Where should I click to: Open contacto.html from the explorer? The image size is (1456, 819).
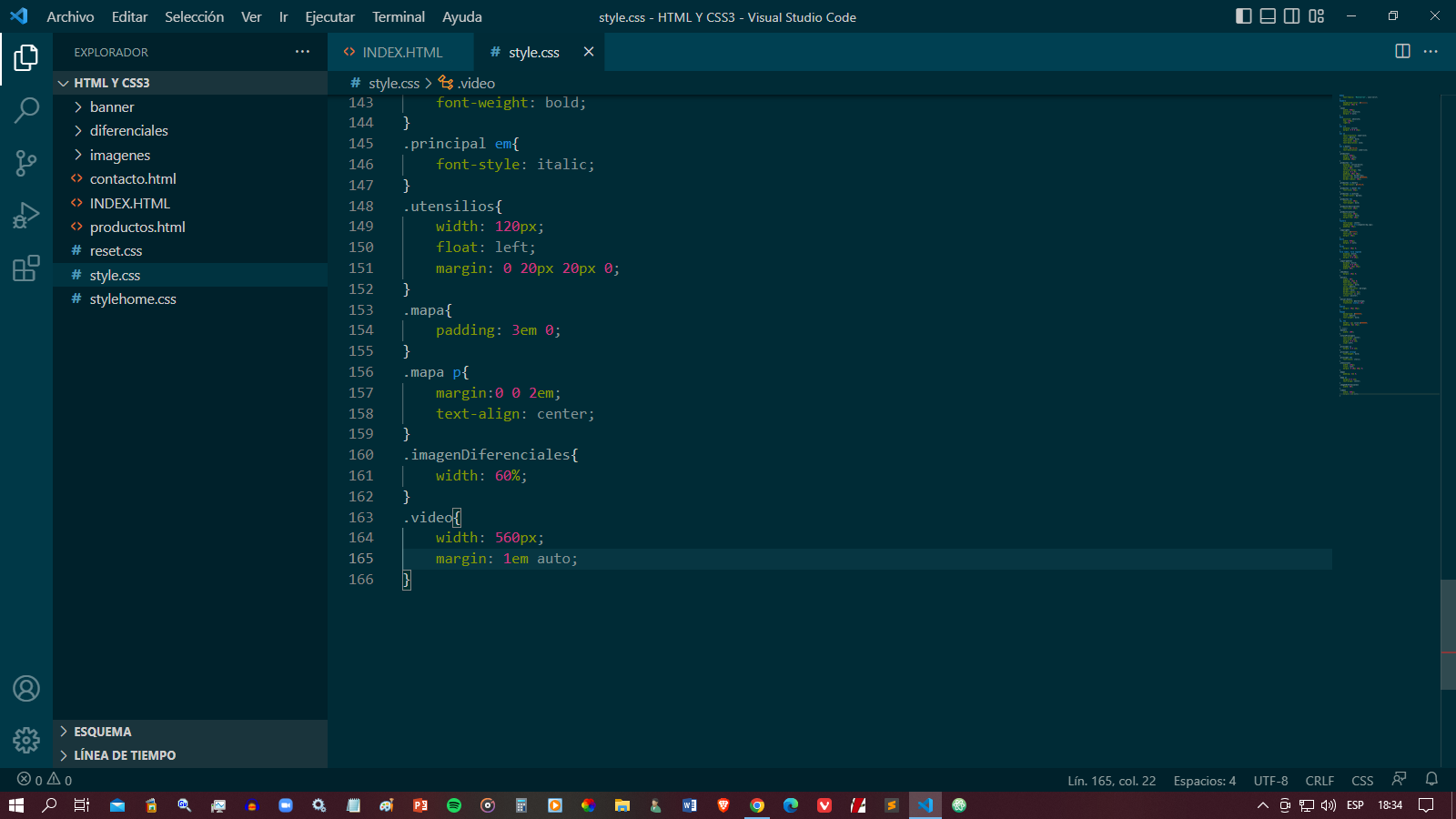click(190, 179)
